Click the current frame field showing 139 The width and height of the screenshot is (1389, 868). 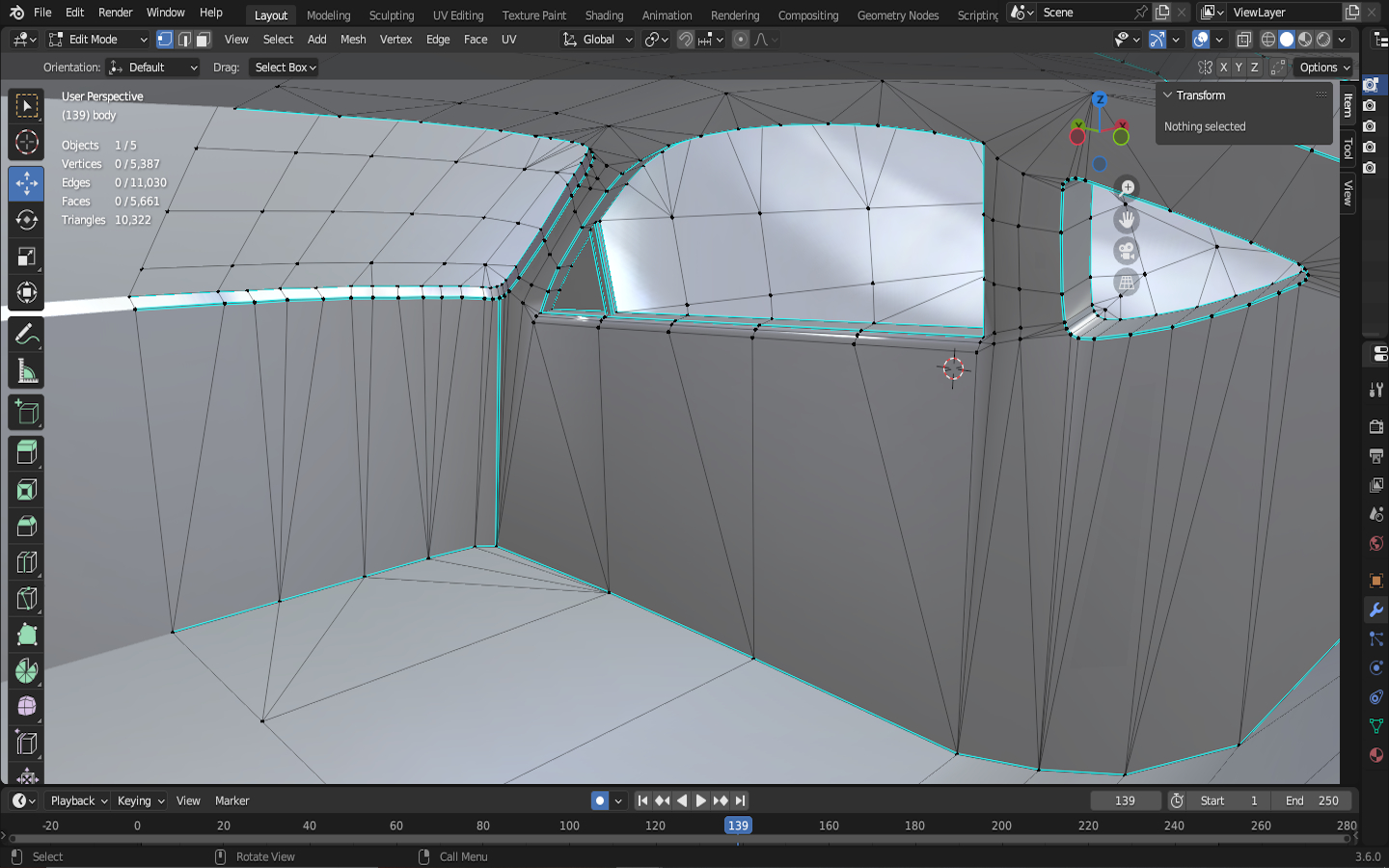[x=1125, y=800]
